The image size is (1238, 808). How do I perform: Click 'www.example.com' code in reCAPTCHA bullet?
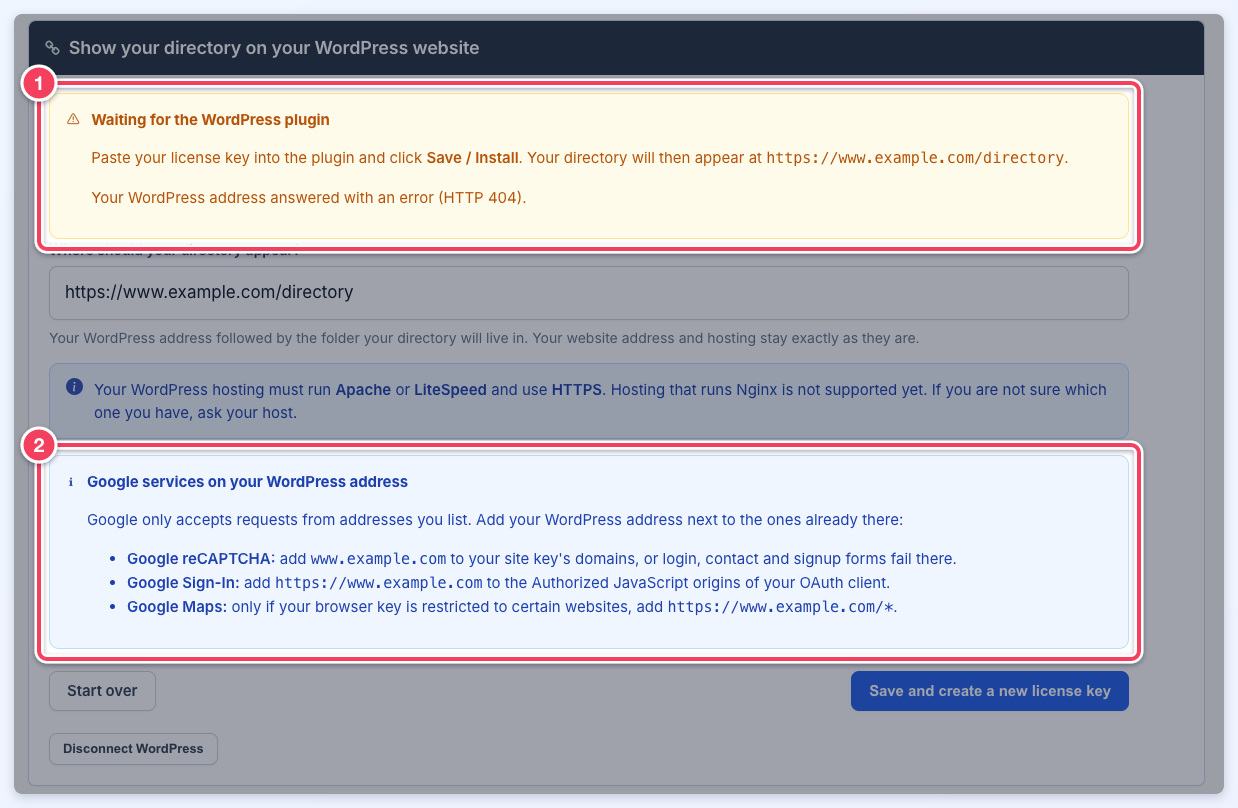click(379, 559)
